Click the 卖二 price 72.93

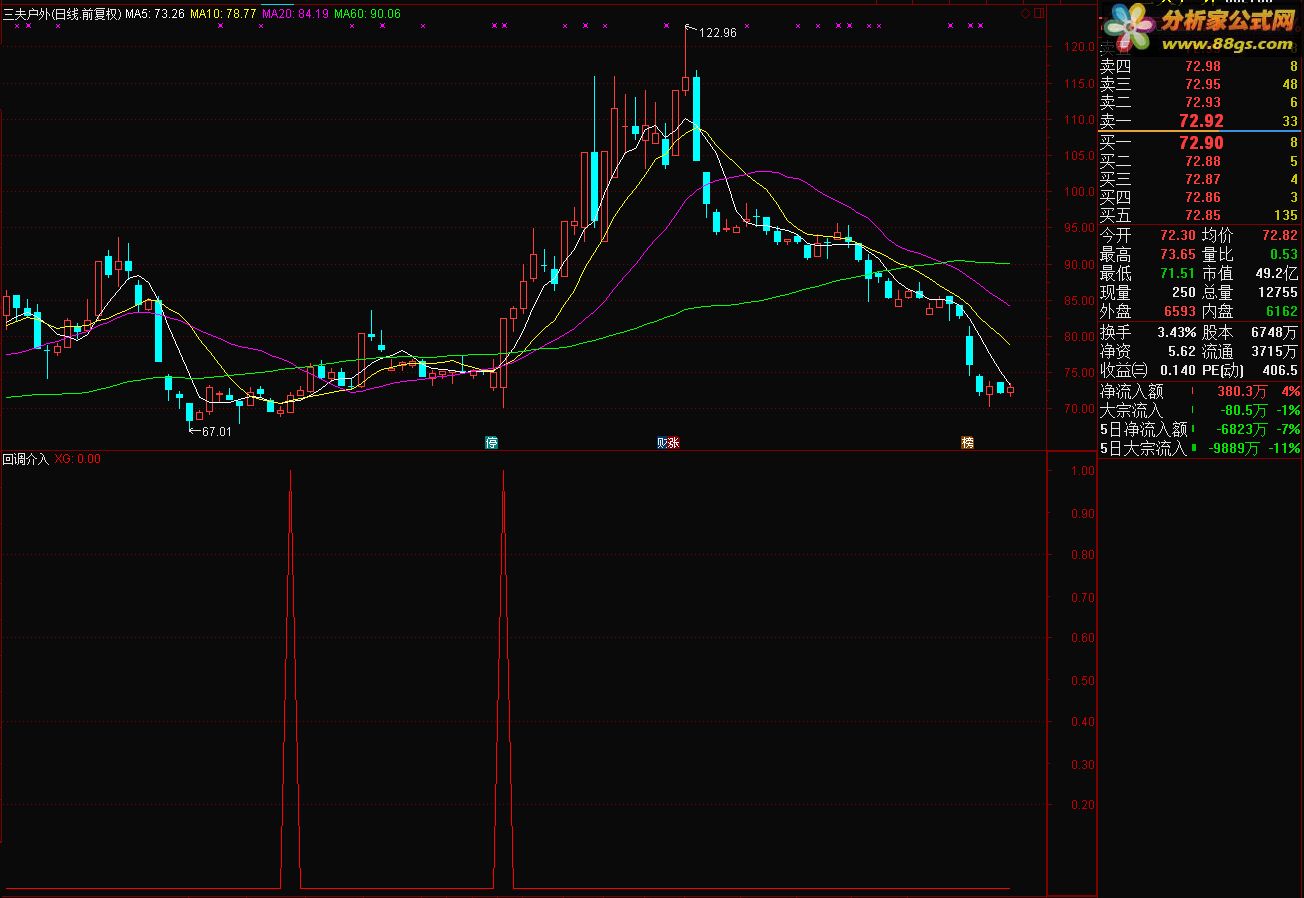(x=1202, y=102)
